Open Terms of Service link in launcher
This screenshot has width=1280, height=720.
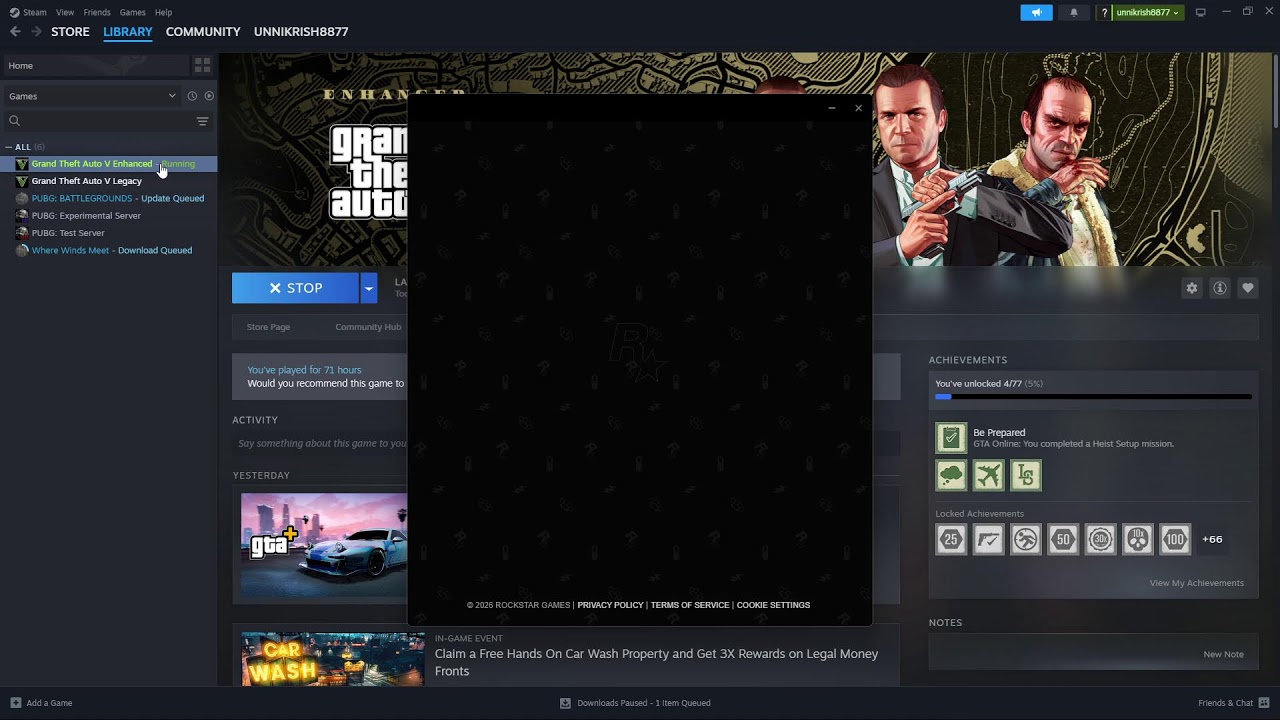[690, 605]
